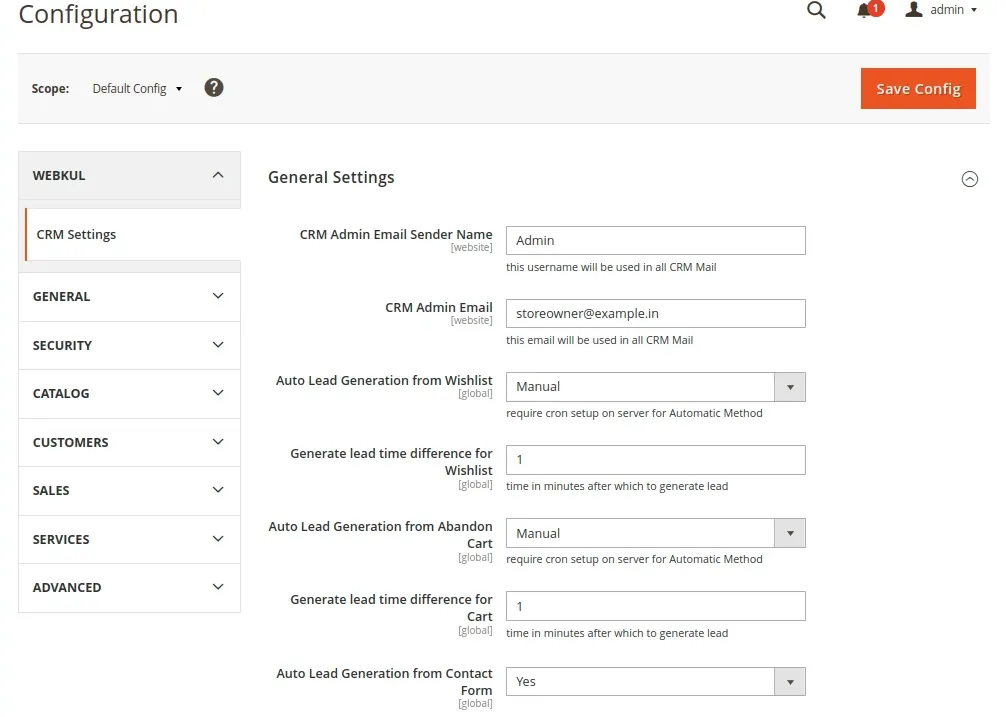Open the Scope Default Config dropdown

coord(136,88)
